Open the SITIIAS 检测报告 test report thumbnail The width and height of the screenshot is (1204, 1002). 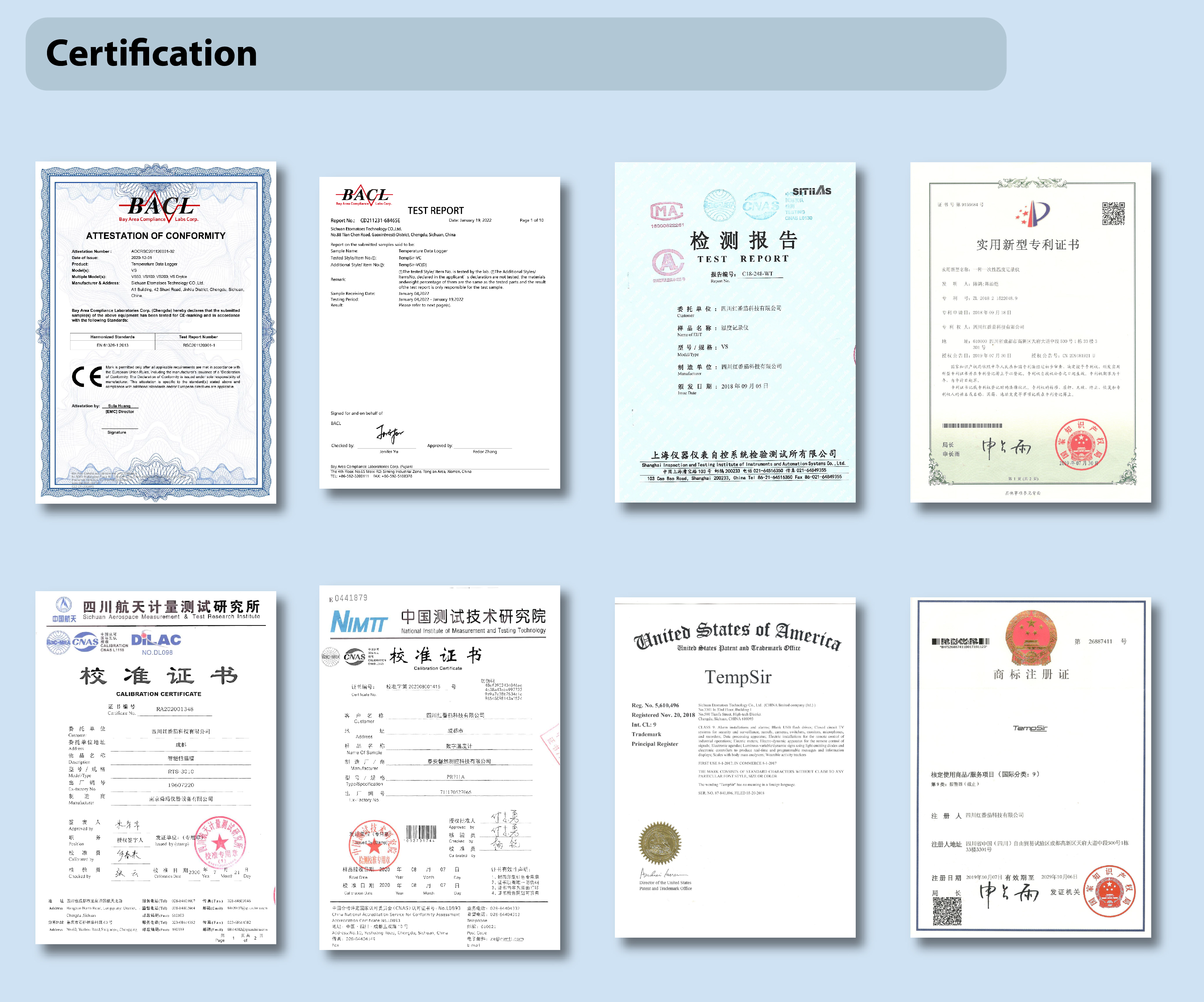(x=735, y=332)
